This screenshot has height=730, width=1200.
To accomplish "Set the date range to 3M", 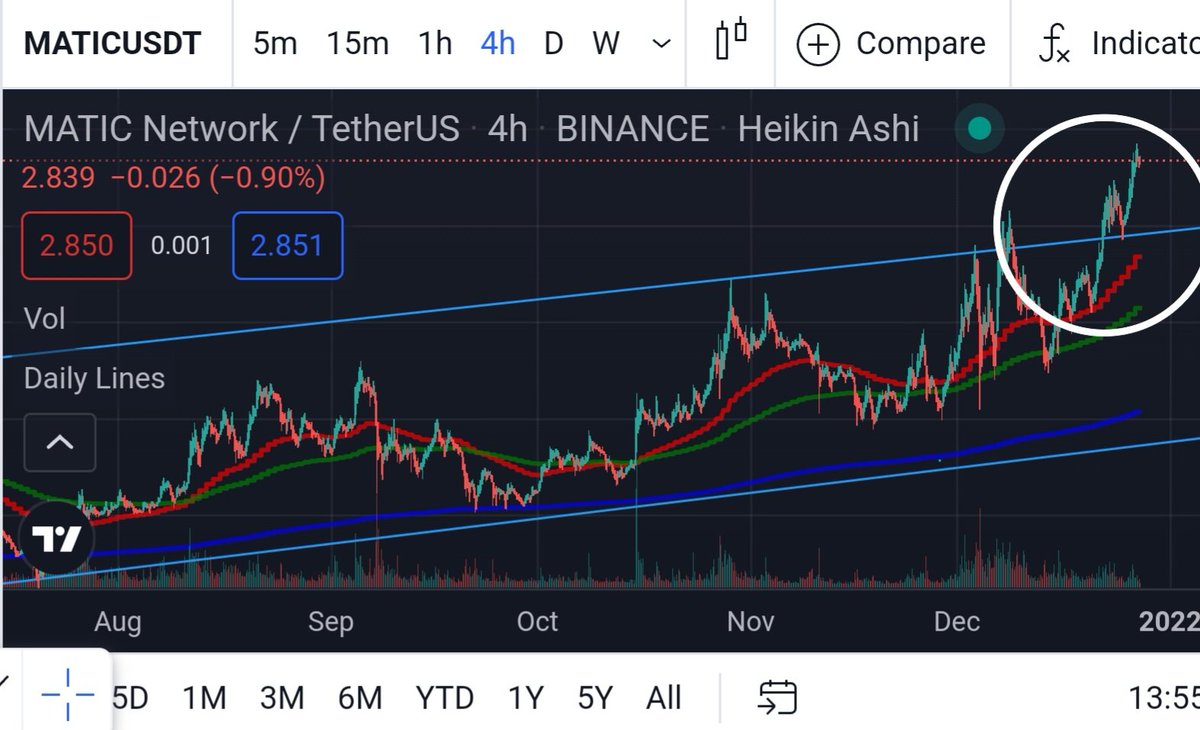I will [282, 697].
